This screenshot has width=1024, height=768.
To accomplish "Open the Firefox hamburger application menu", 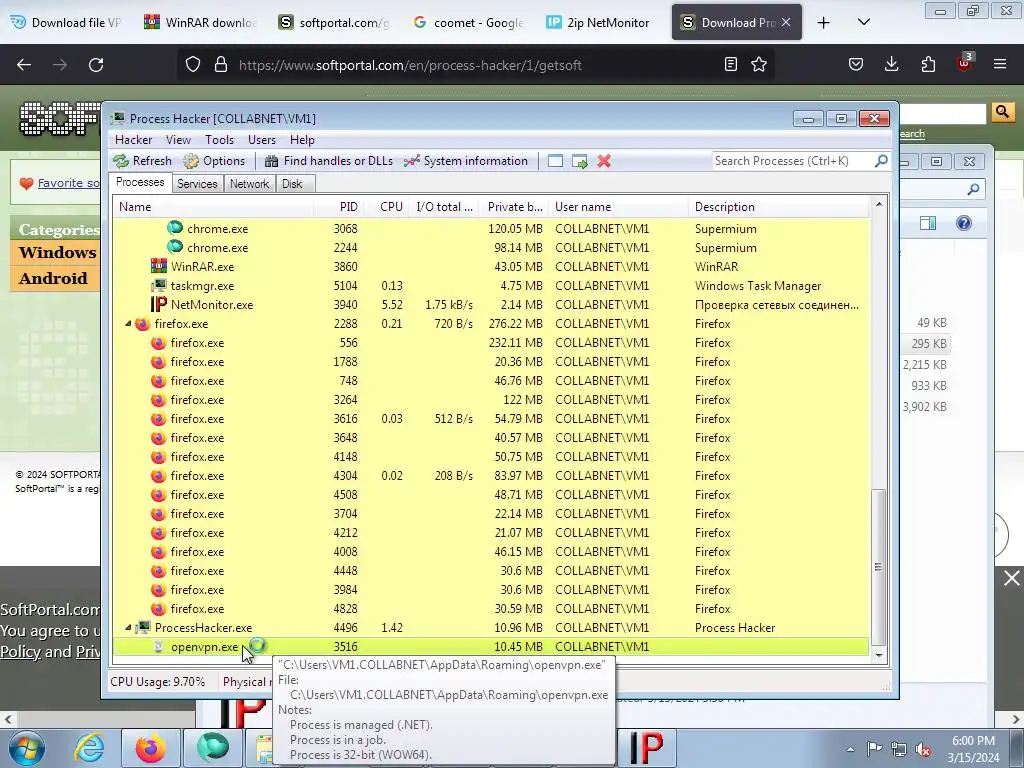I will (x=1000, y=64).
